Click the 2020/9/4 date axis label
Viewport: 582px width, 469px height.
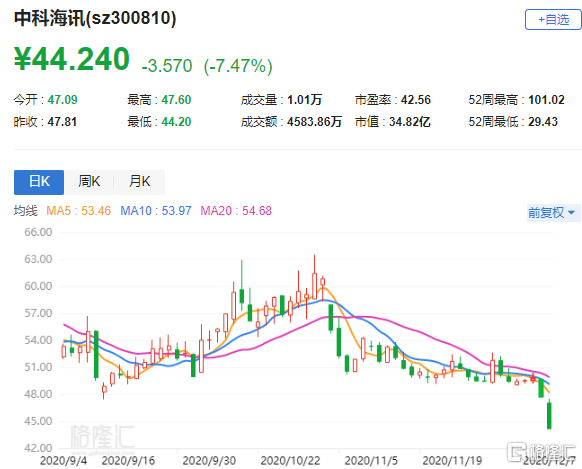(x=63, y=461)
